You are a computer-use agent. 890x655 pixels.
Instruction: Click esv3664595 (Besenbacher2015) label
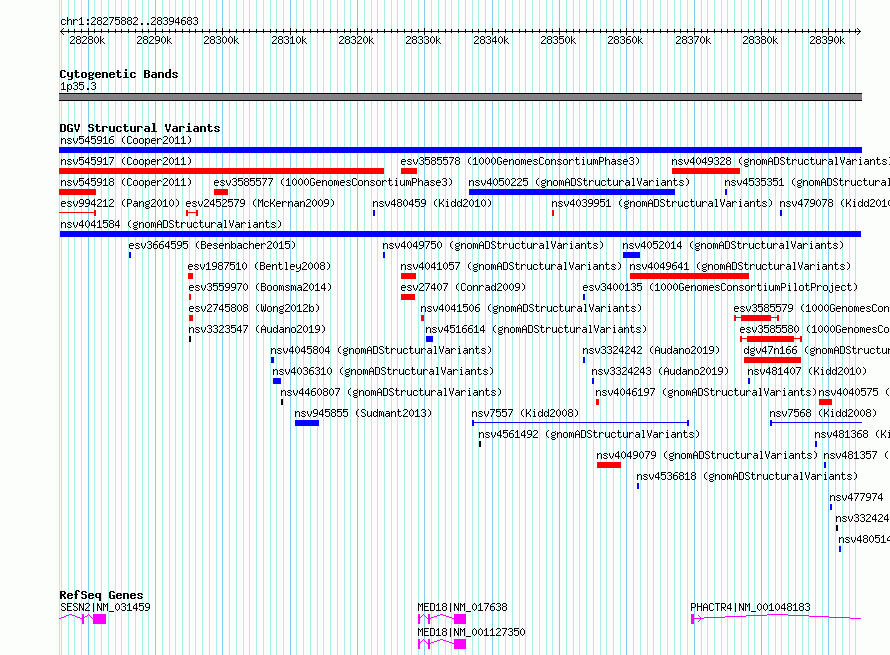[x=212, y=245]
